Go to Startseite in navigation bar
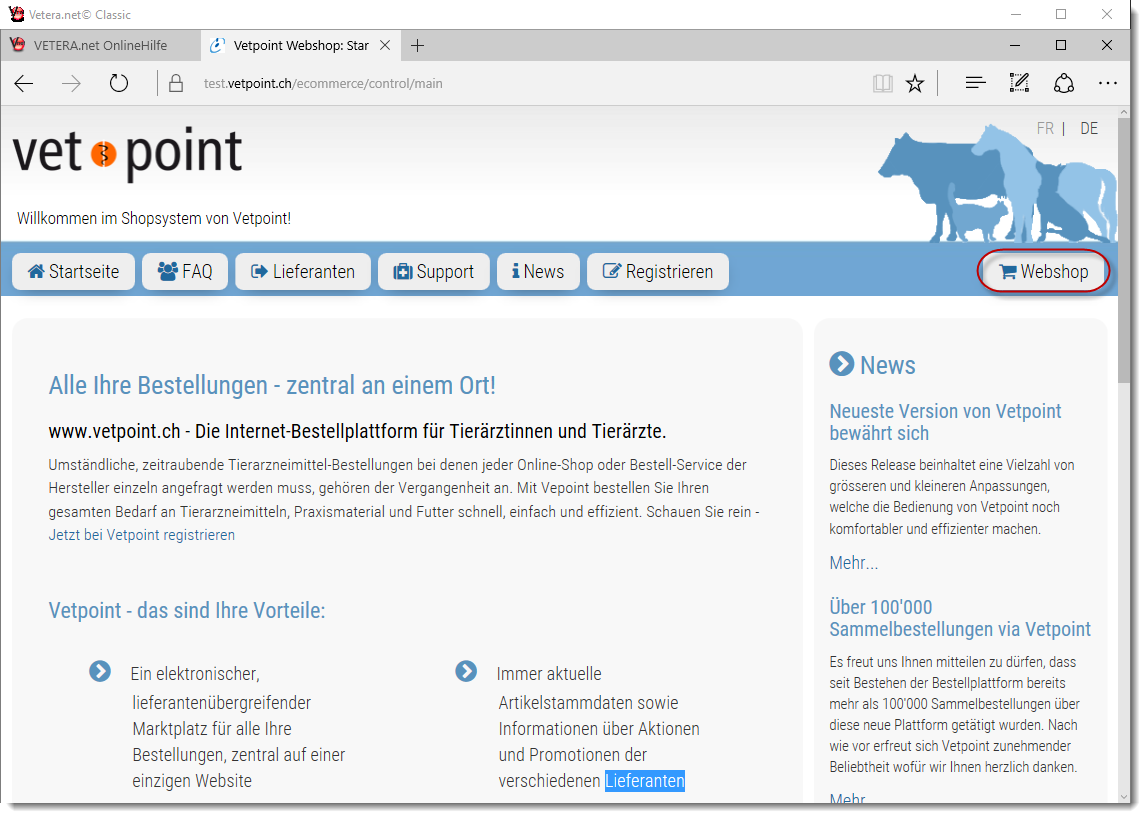The height and width of the screenshot is (818, 1146). pos(74,272)
